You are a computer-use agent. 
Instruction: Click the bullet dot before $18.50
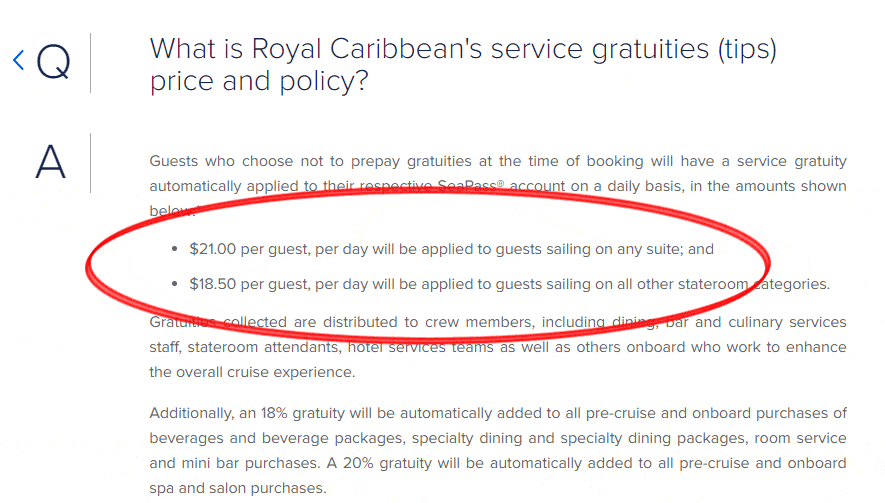tap(175, 283)
